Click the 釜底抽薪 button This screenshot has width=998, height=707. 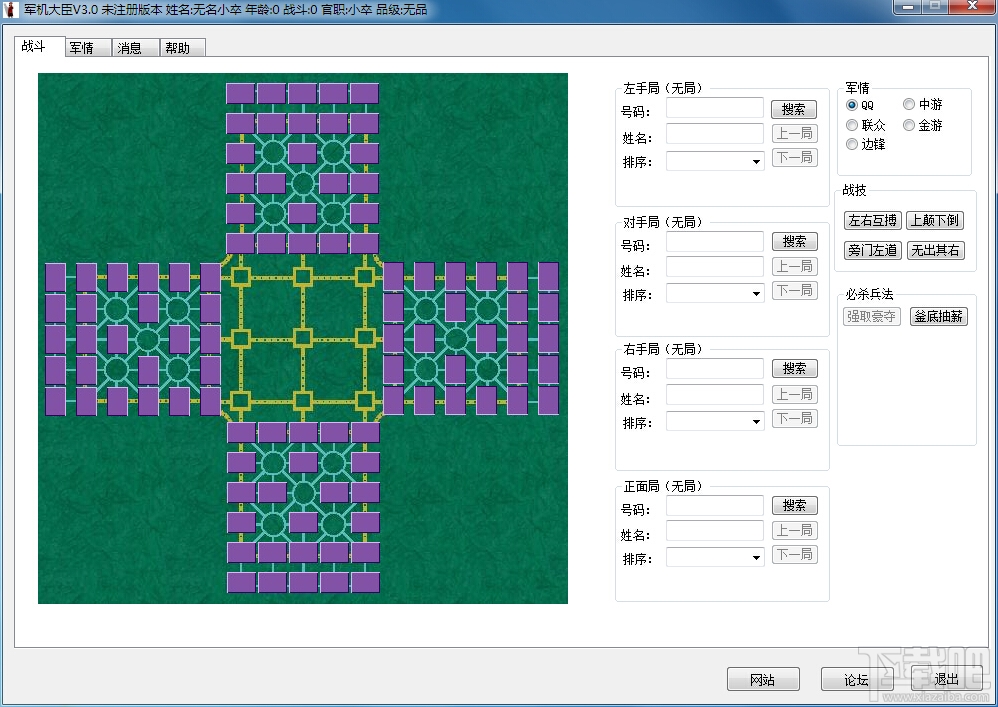point(939,316)
